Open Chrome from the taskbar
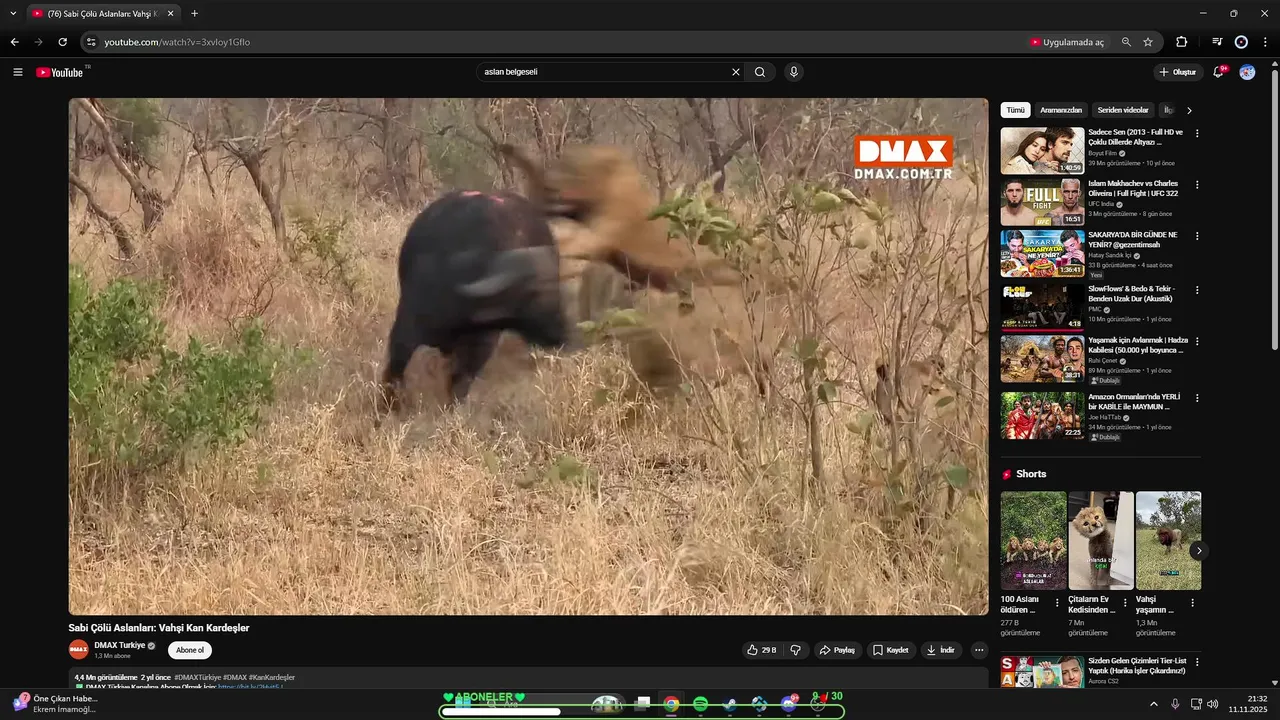 (671, 704)
